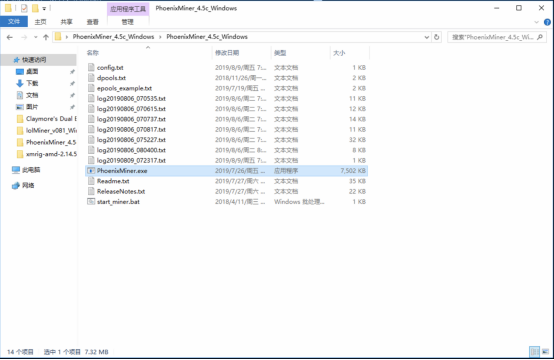Click the 2018/4/11 date cell
The height and width of the screenshot is (360, 554).
(240, 202)
